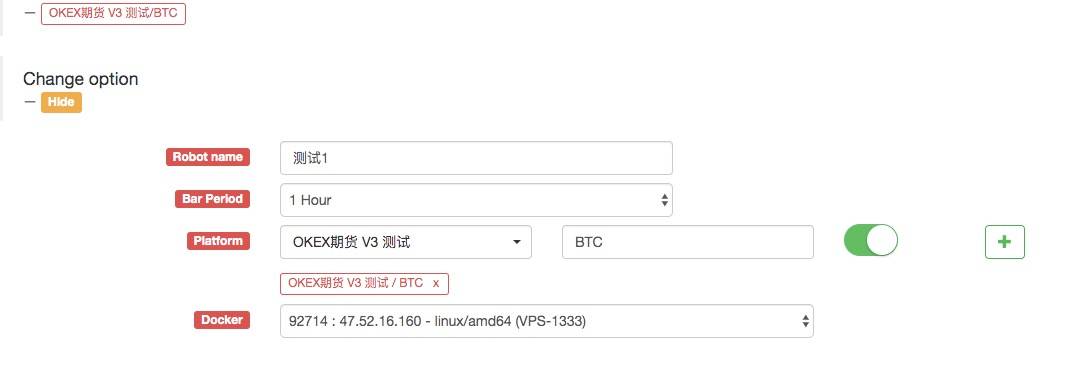1077x375 pixels.
Task: Click the OKEX期货 V3 测试/BTC tag at top
Action: point(113,13)
